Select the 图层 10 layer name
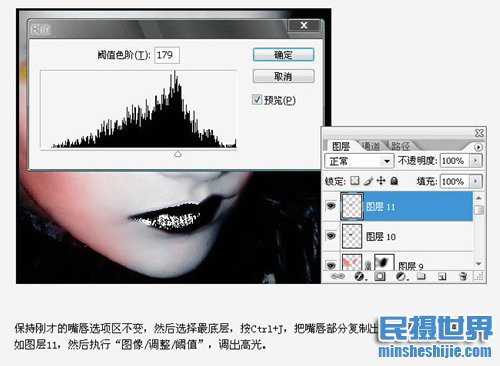500x366 pixels. pos(381,237)
